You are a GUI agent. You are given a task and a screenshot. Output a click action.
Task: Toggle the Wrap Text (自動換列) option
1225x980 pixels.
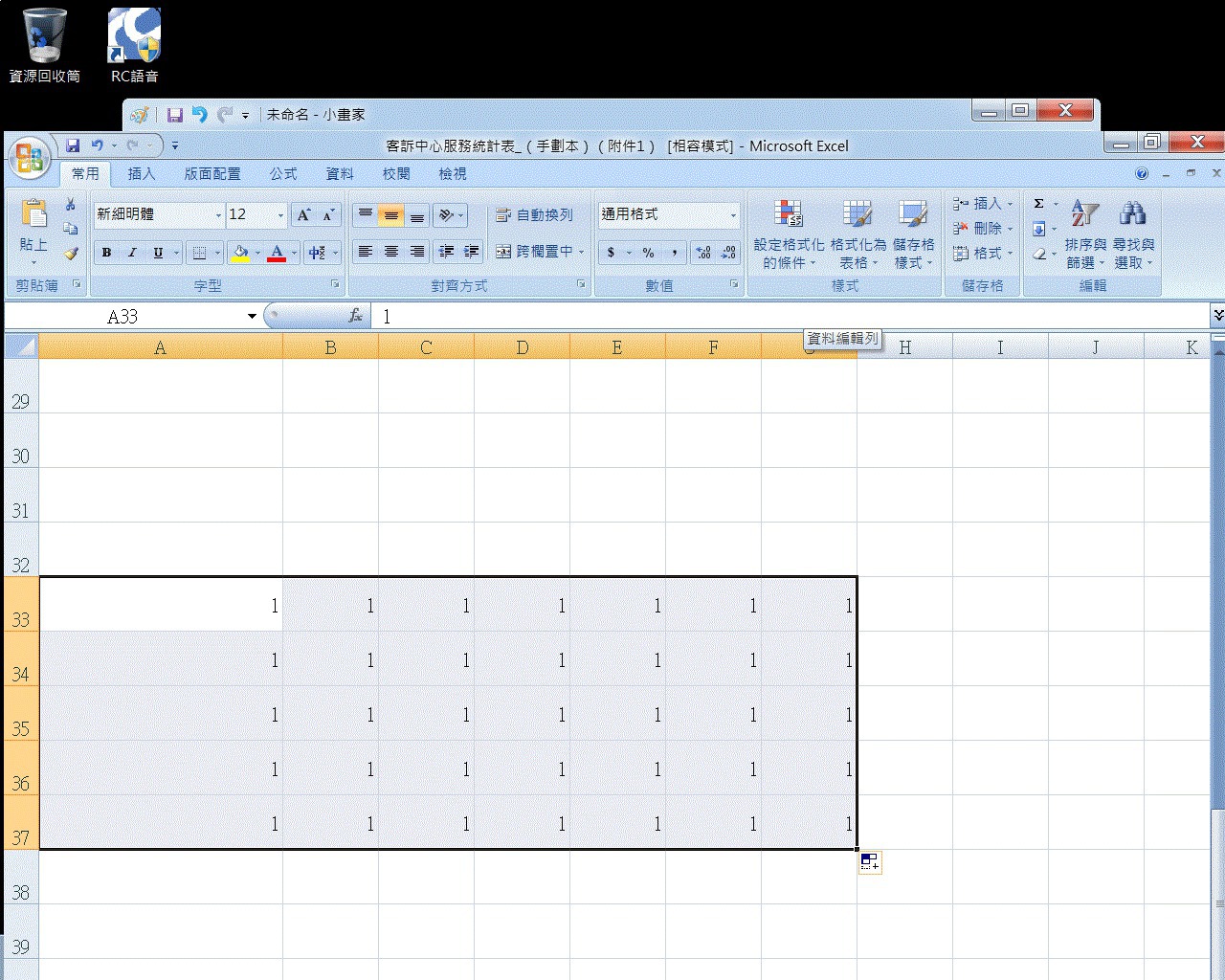(534, 215)
